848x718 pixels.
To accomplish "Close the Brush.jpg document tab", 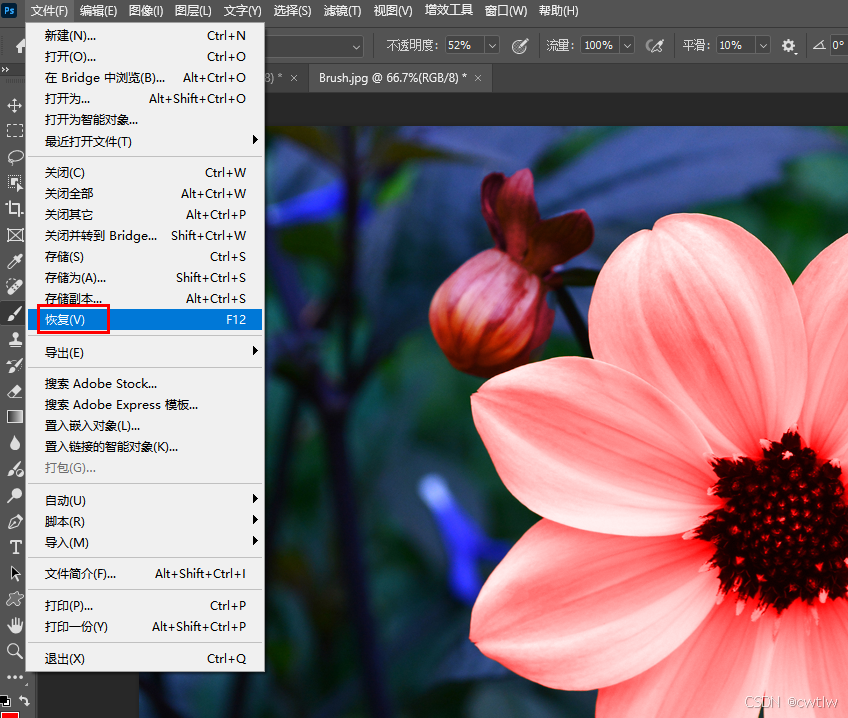I will coord(478,78).
